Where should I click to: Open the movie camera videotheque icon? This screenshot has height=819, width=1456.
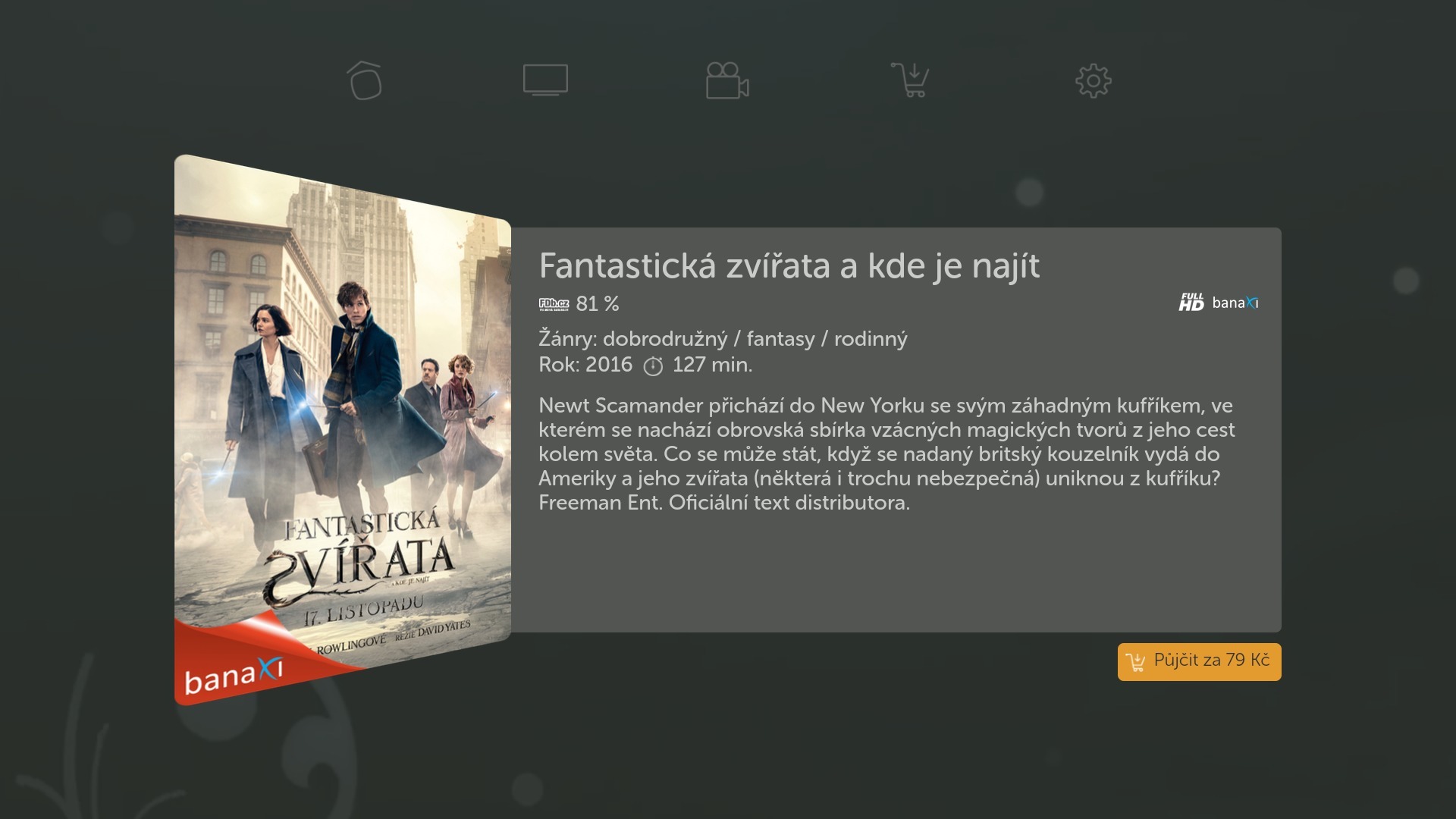pos(727,80)
